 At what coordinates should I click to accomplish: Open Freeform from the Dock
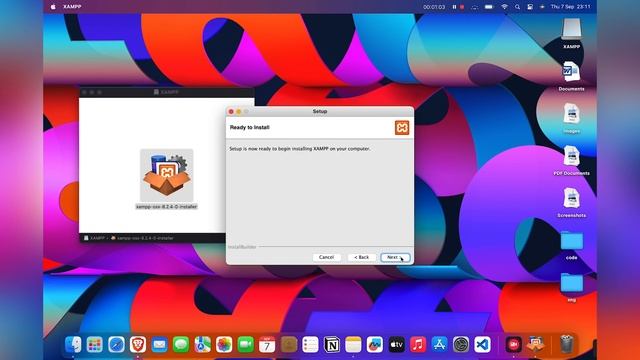coord(375,344)
